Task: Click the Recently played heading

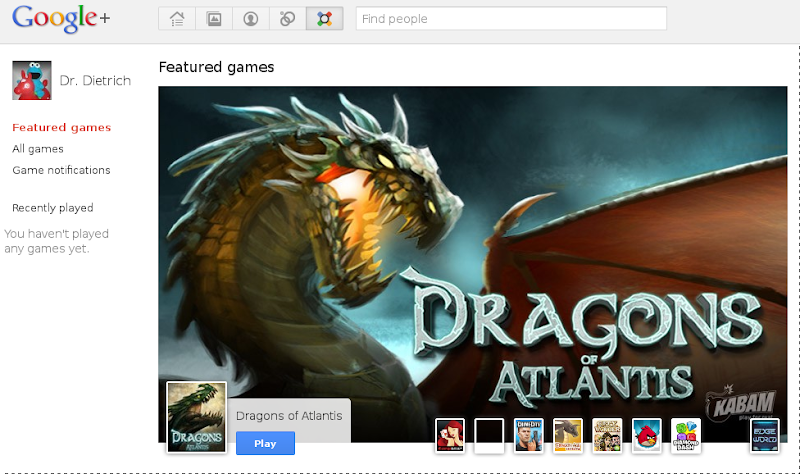Action: 53,208
